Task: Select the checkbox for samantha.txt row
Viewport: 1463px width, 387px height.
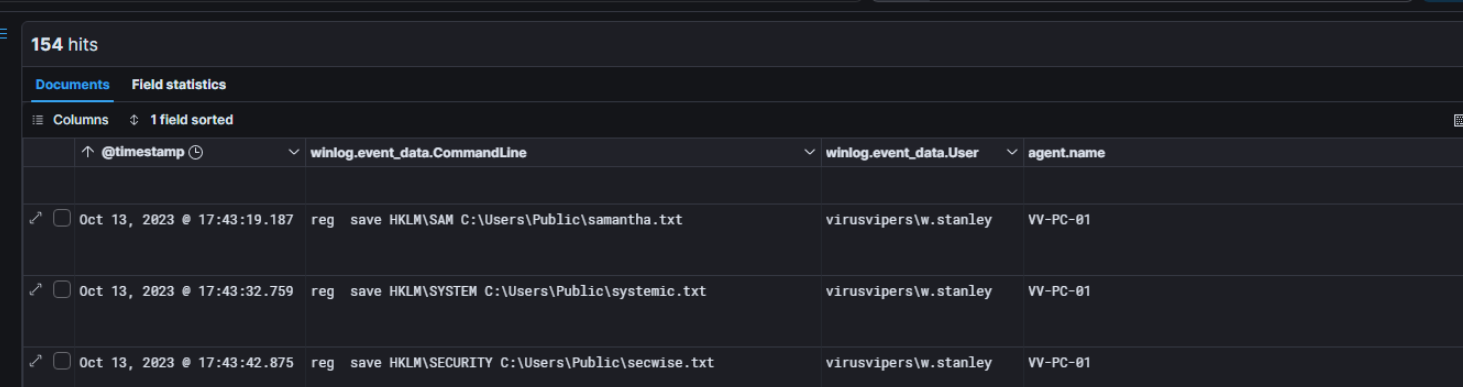Action: 62,218
